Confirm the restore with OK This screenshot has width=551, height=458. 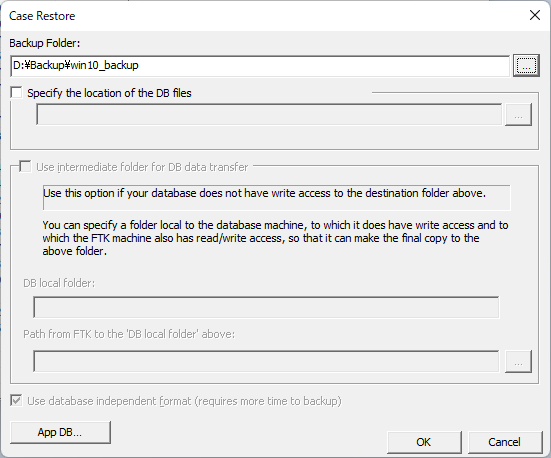point(424,442)
